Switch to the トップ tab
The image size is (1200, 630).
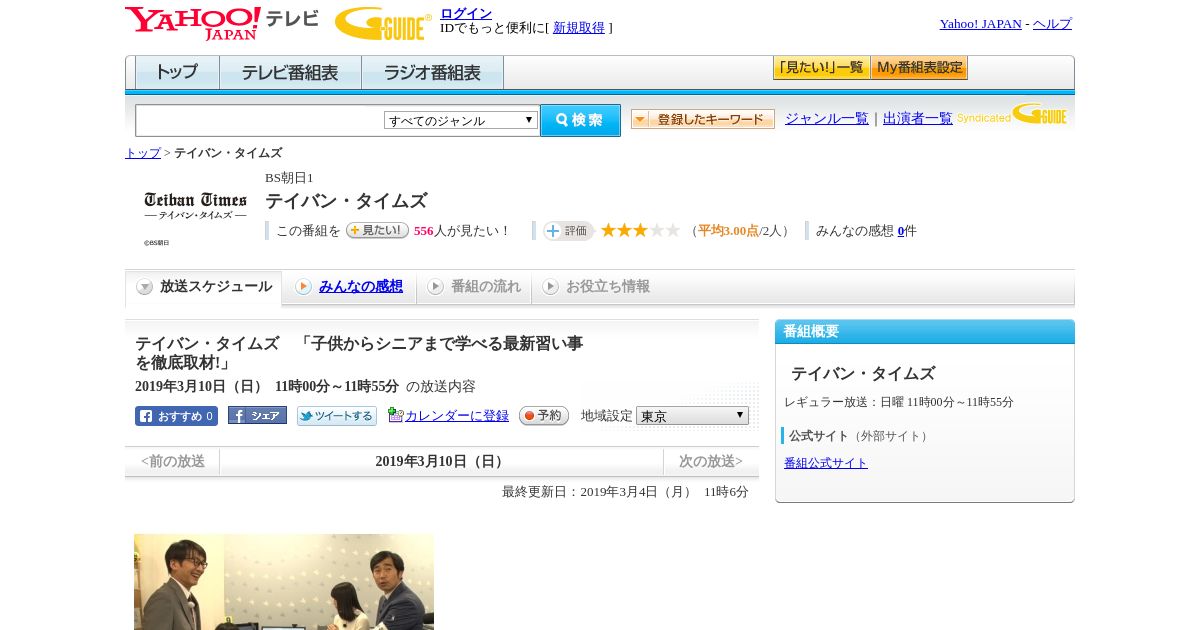point(177,73)
